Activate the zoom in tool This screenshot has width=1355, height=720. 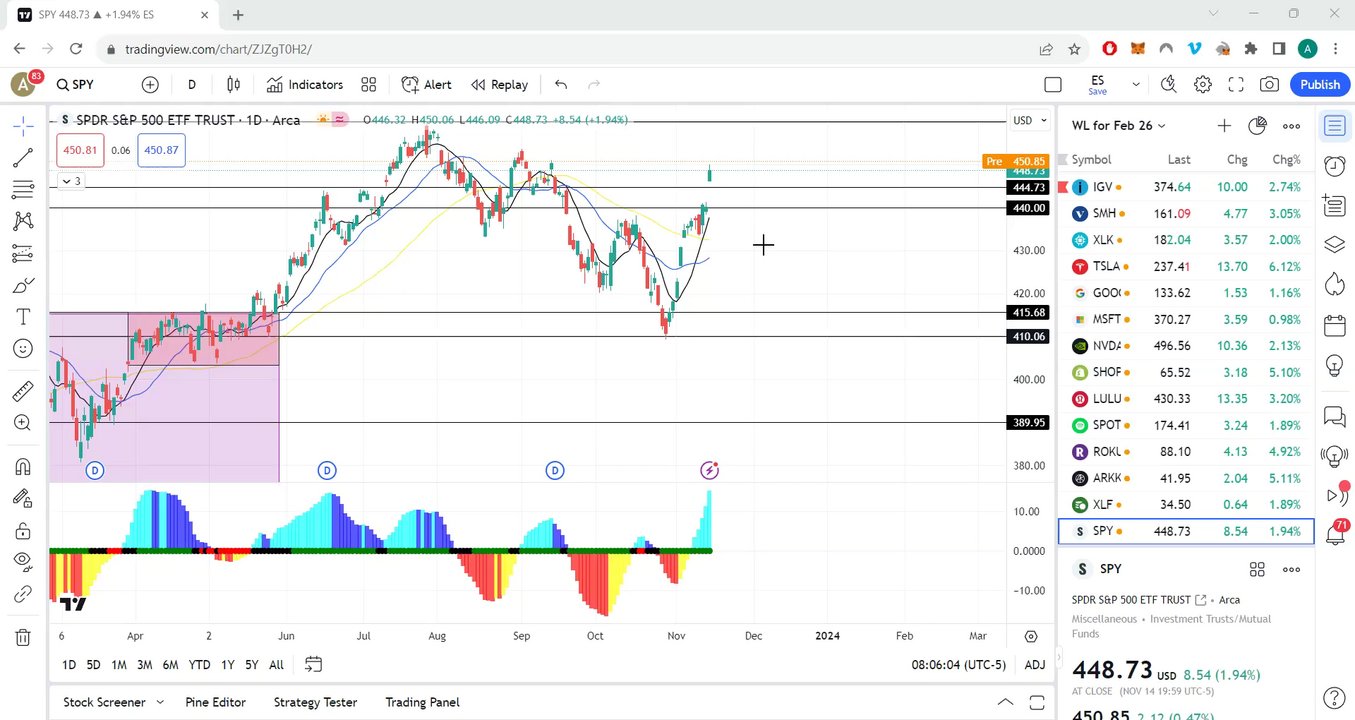coord(23,423)
